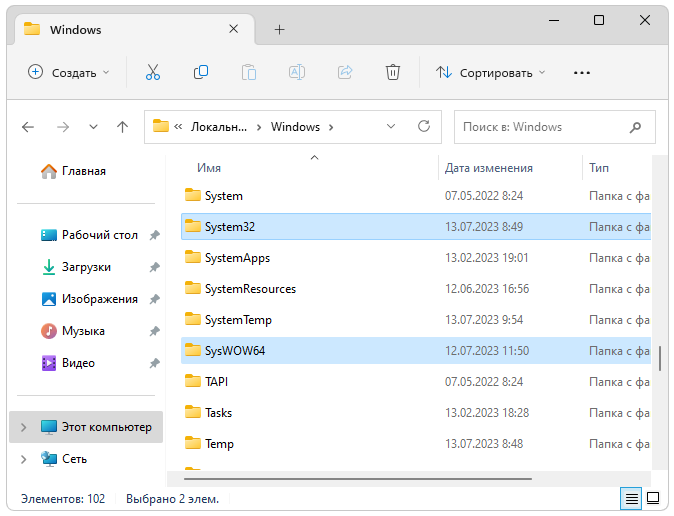Select the Temp folder name
The image size is (674, 516).
pyautogui.click(x=219, y=444)
